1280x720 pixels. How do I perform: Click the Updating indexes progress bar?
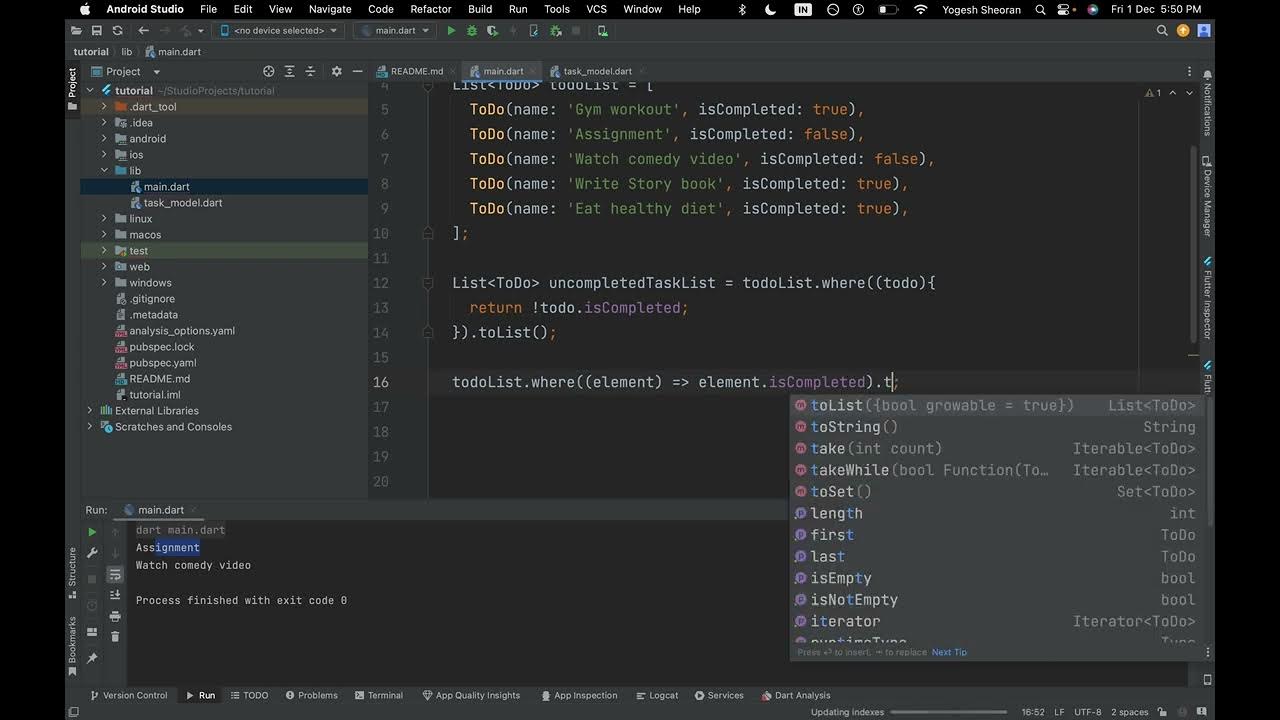click(x=948, y=712)
